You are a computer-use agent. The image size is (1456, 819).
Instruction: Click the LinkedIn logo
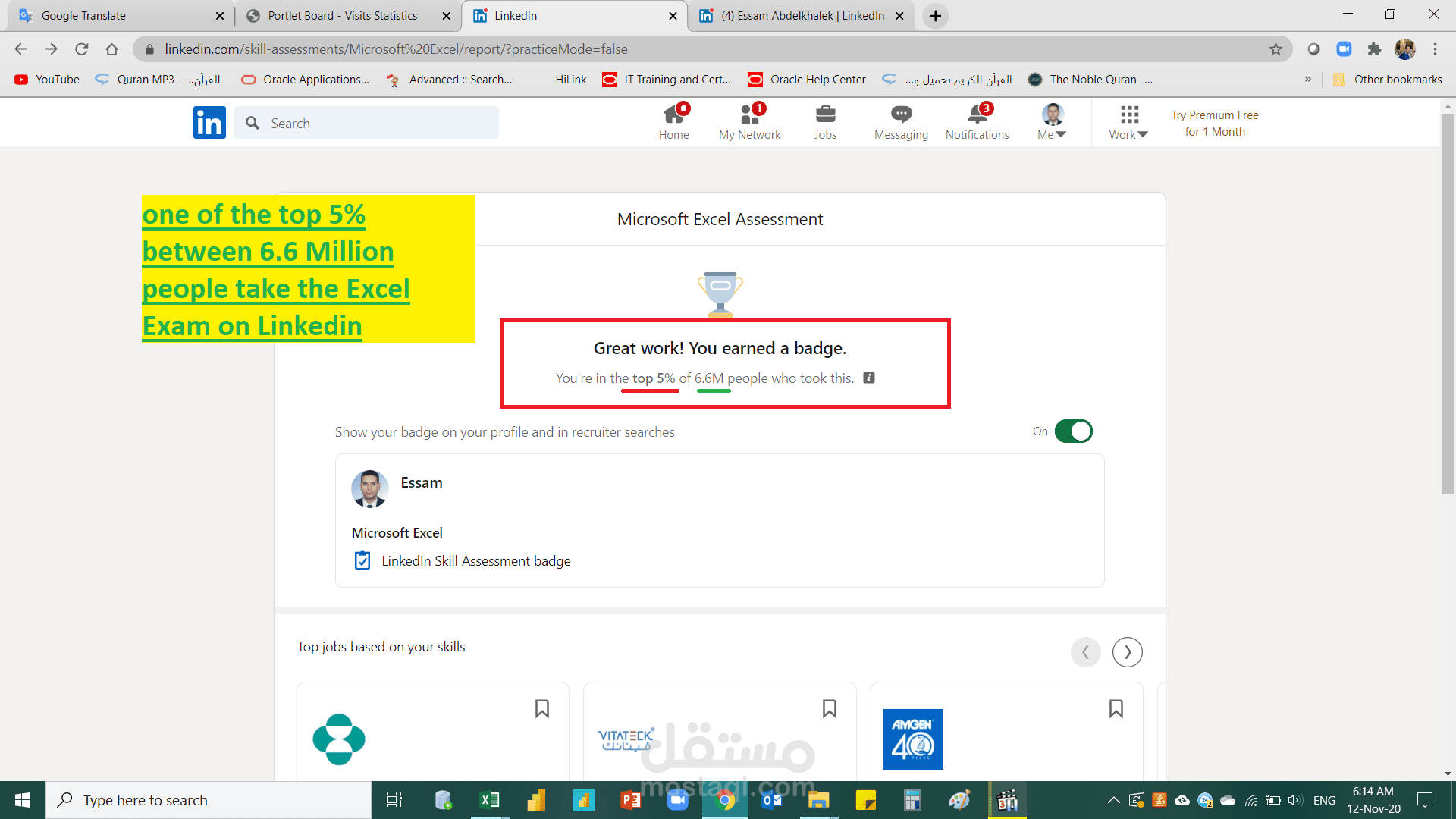(x=209, y=122)
